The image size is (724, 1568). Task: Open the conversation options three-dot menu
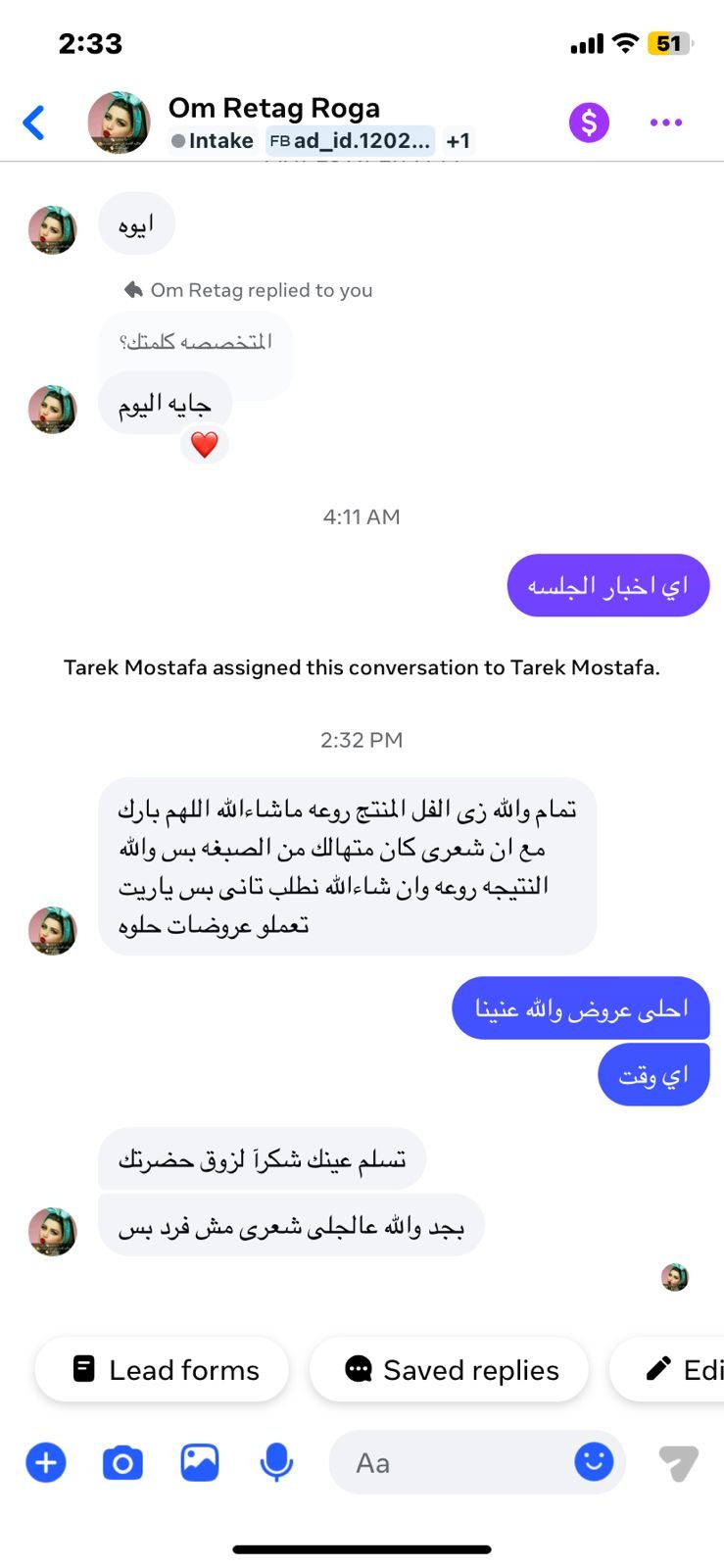pos(665,122)
